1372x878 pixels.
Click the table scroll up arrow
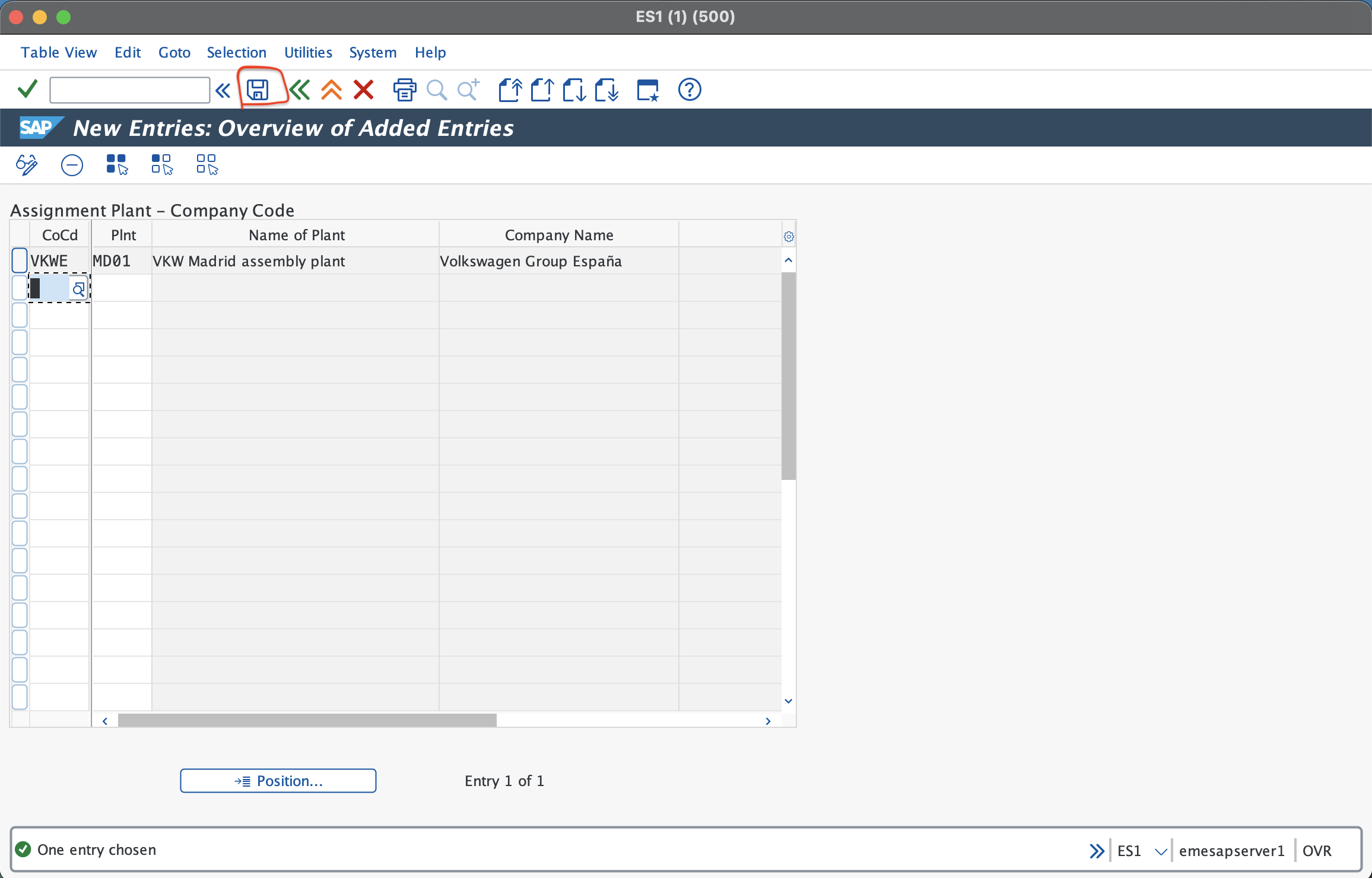tap(789, 260)
